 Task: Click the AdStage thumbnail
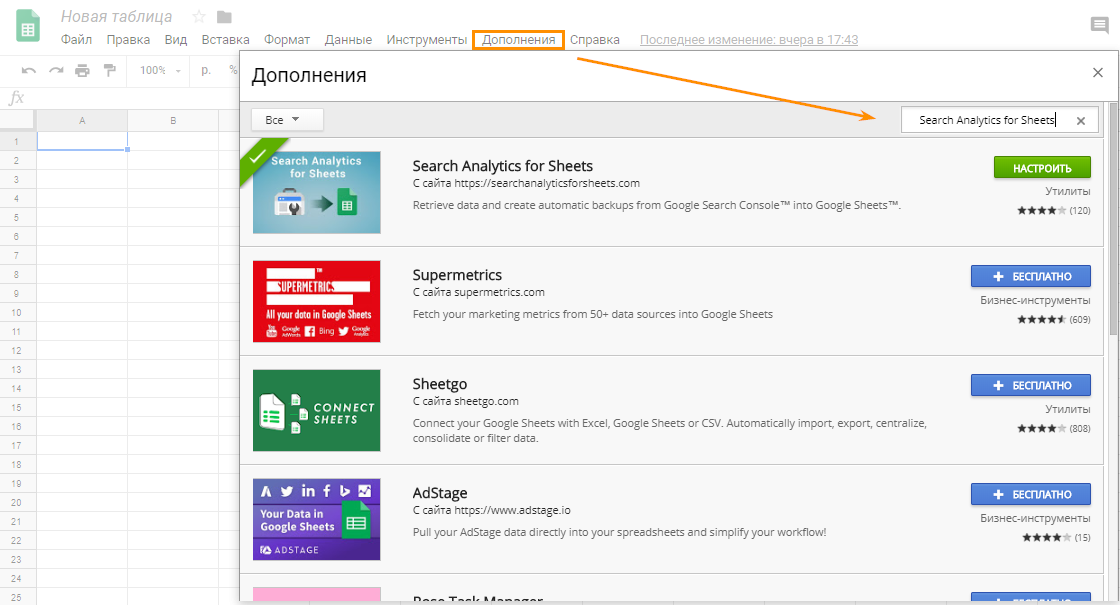pyautogui.click(x=316, y=519)
